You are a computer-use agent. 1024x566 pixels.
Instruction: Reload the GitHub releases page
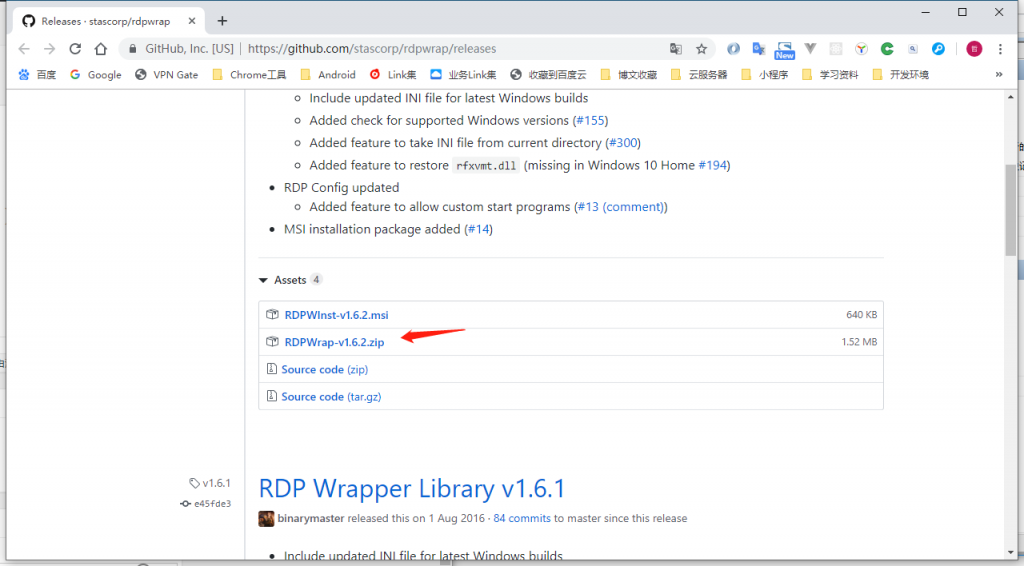75,49
